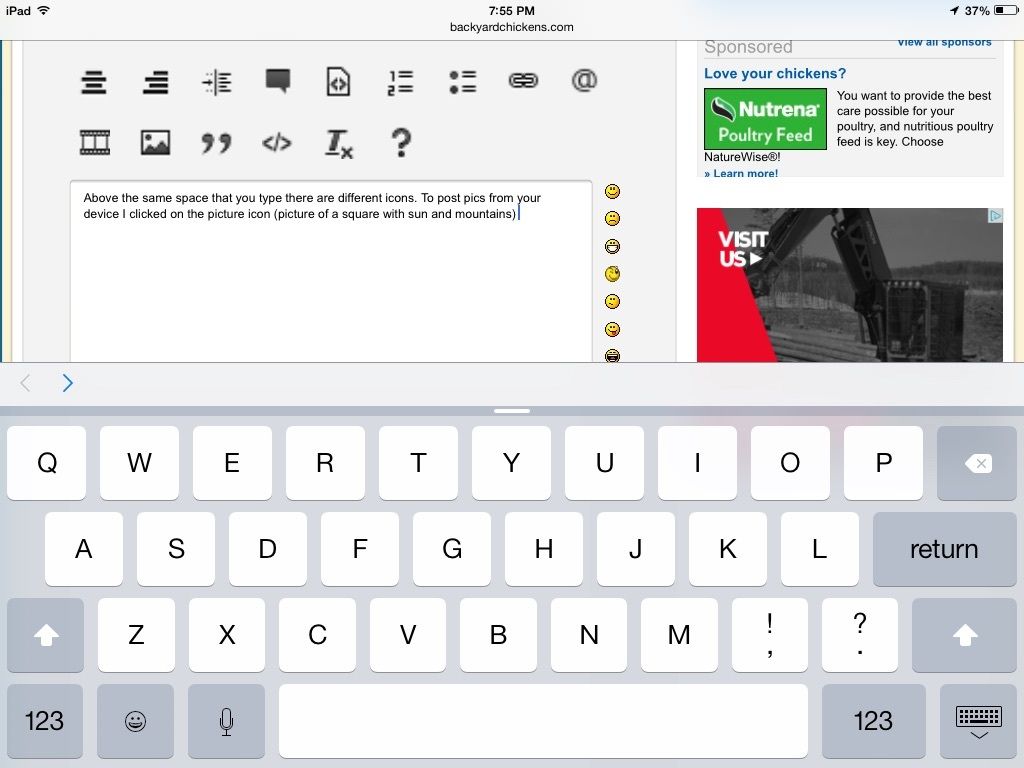Hide the on-screen keyboard
This screenshot has width=1024, height=768.
point(978,721)
